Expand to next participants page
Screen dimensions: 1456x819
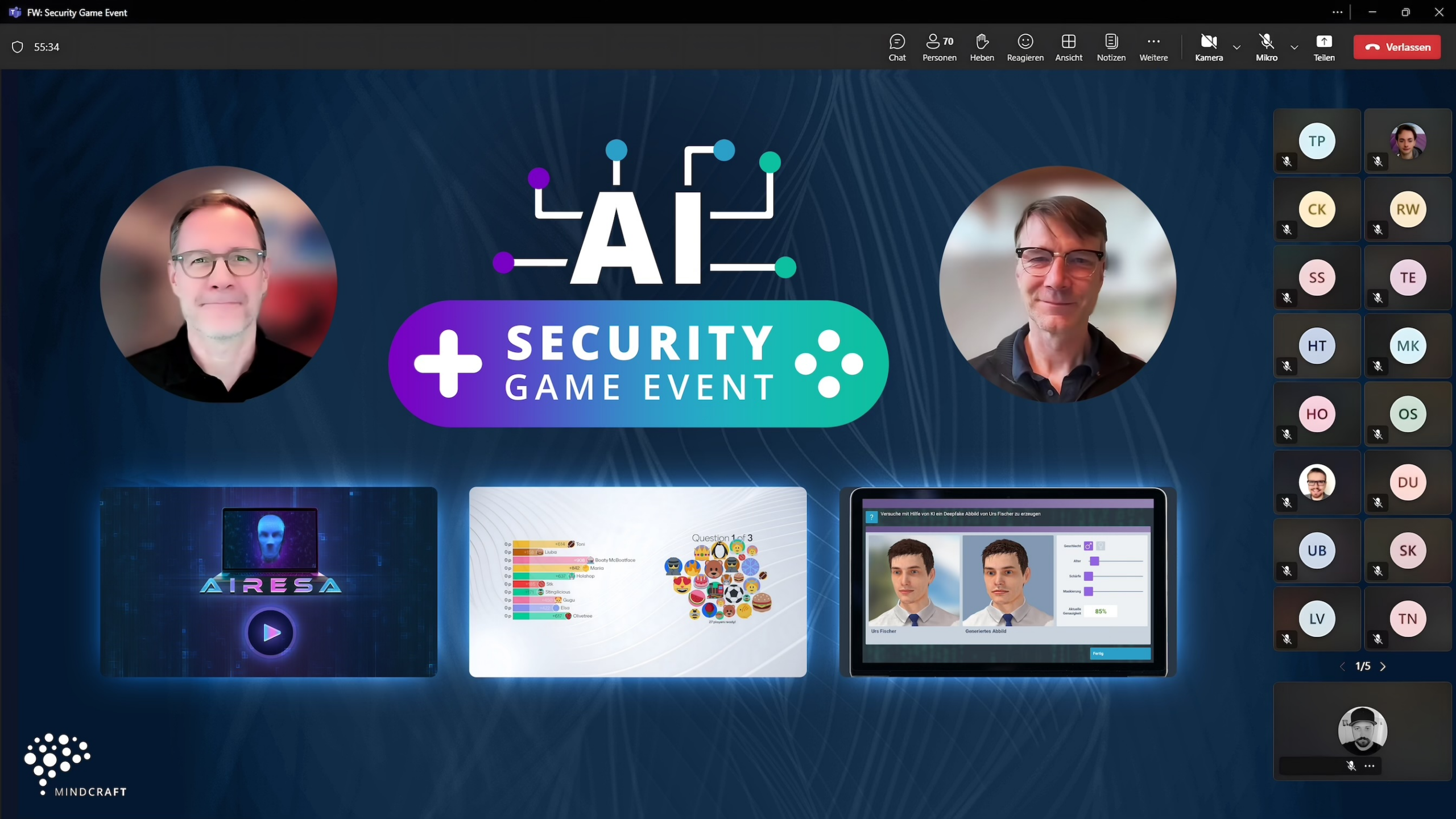tap(1384, 665)
